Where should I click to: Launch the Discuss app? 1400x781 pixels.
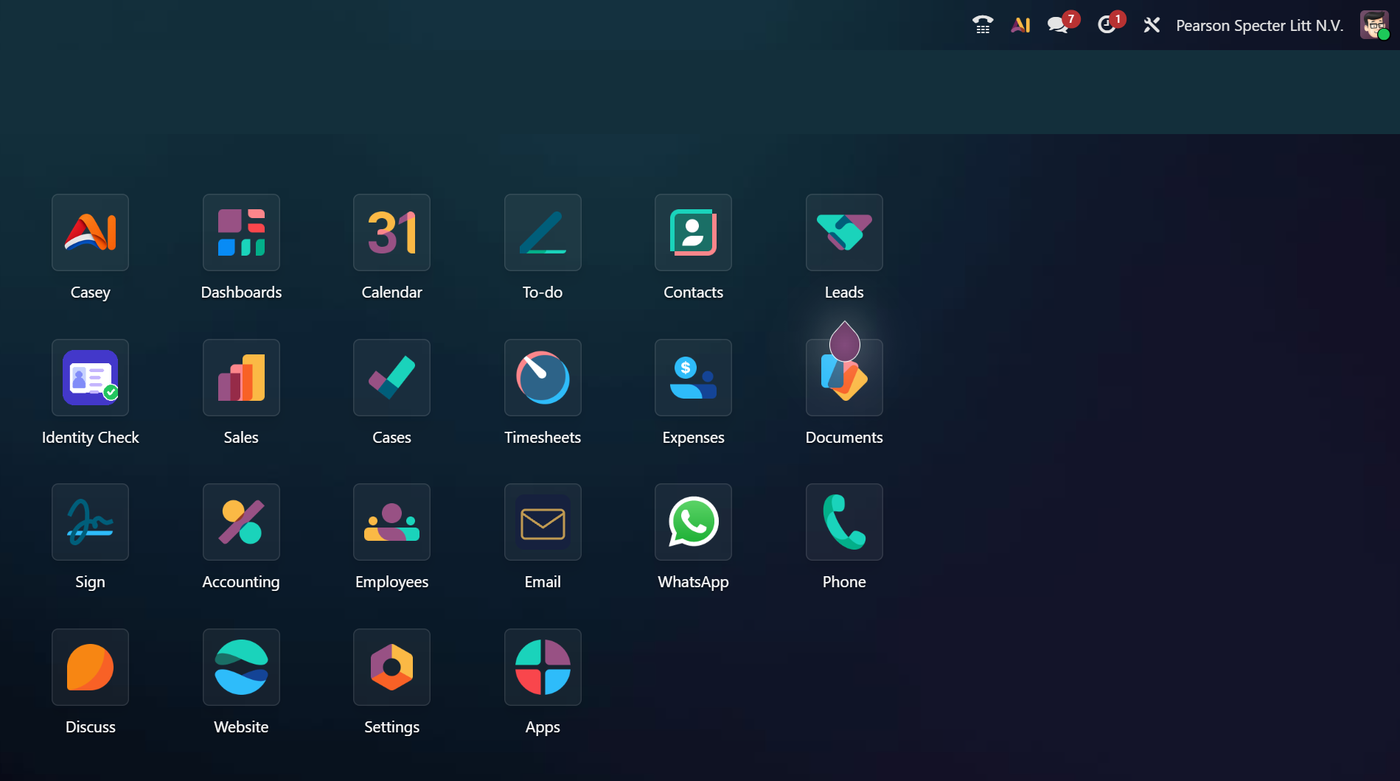point(90,667)
